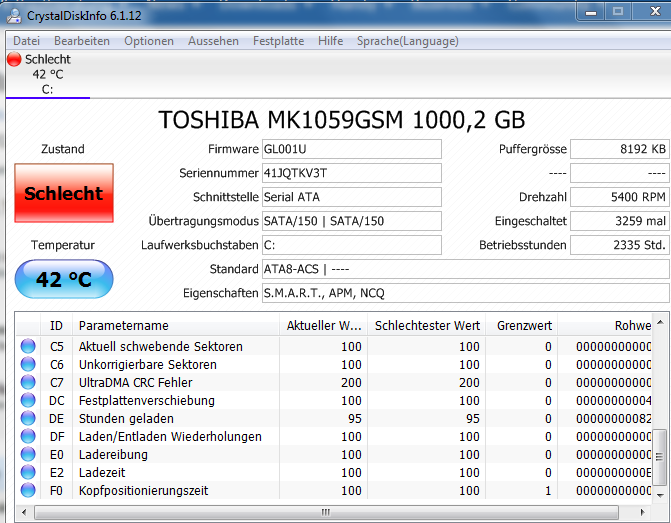
Task: Click the Betriebsstunden field 2335 Std.
Action: [620, 245]
